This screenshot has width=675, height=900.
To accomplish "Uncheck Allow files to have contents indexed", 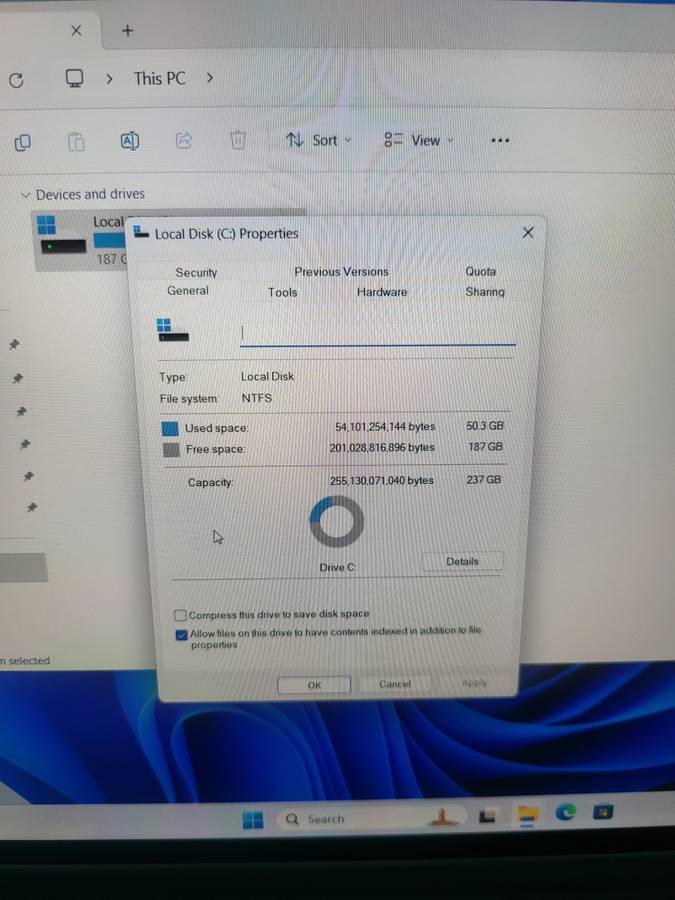I will (x=181, y=635).
